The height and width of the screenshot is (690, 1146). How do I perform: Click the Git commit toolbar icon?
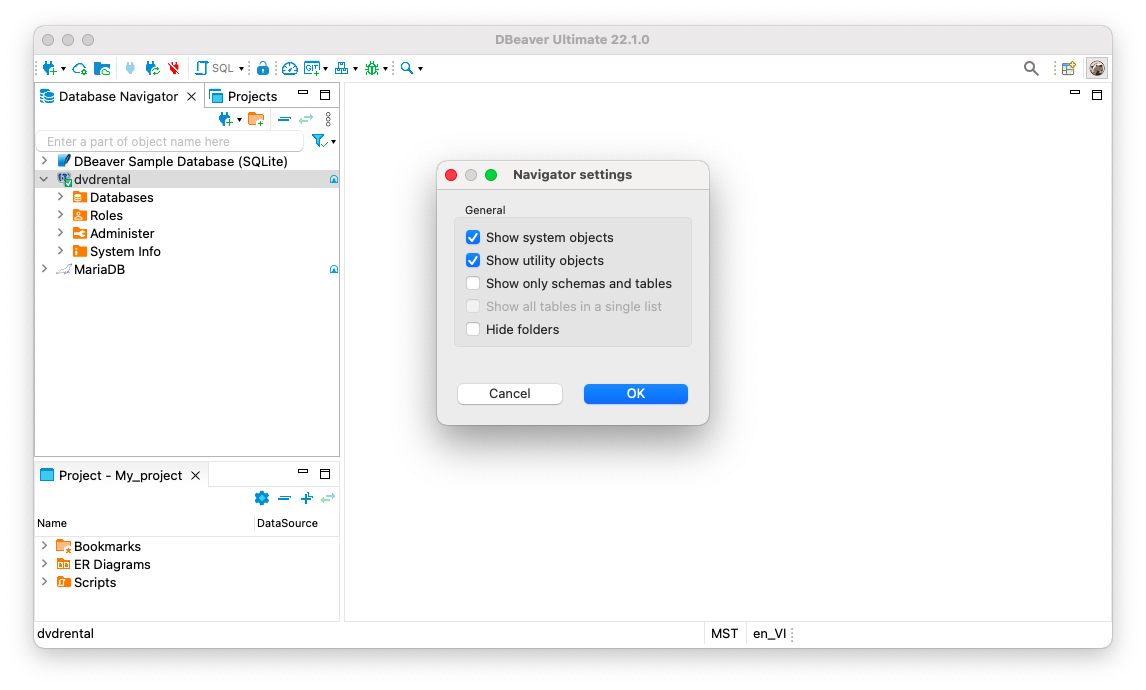pos(311,68)
